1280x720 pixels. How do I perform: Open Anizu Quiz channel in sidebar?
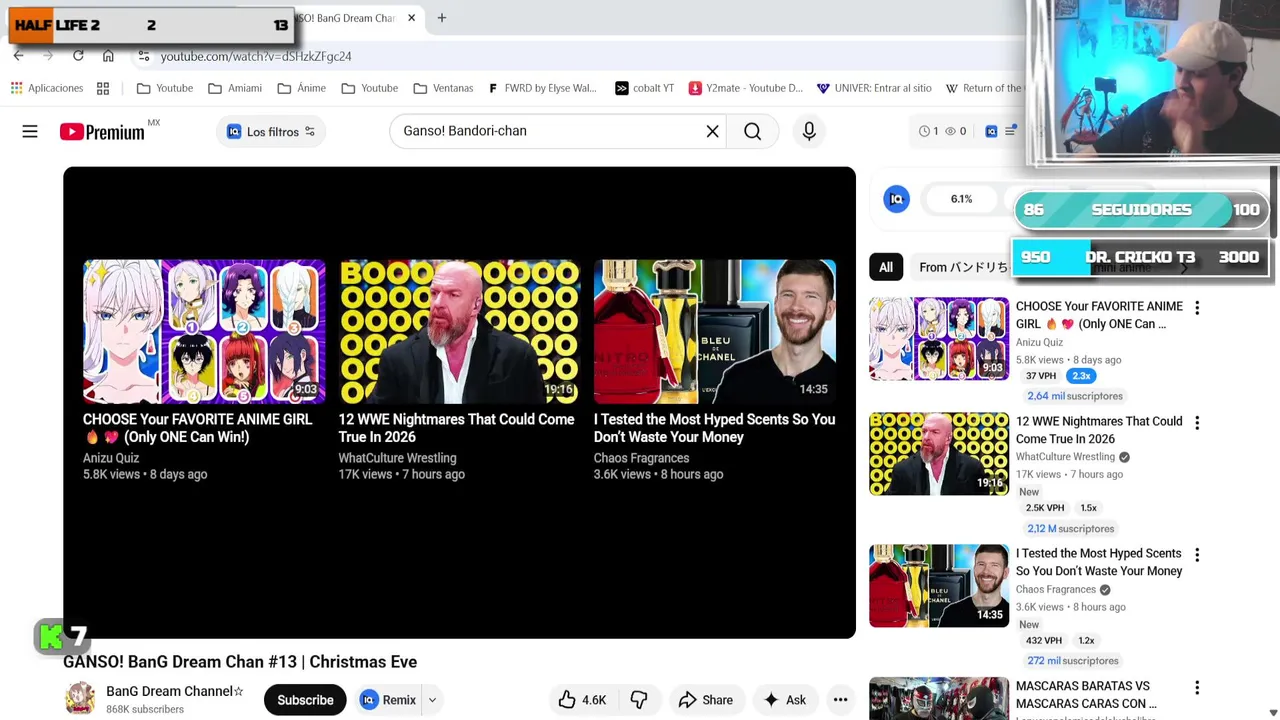point(1039,342)
